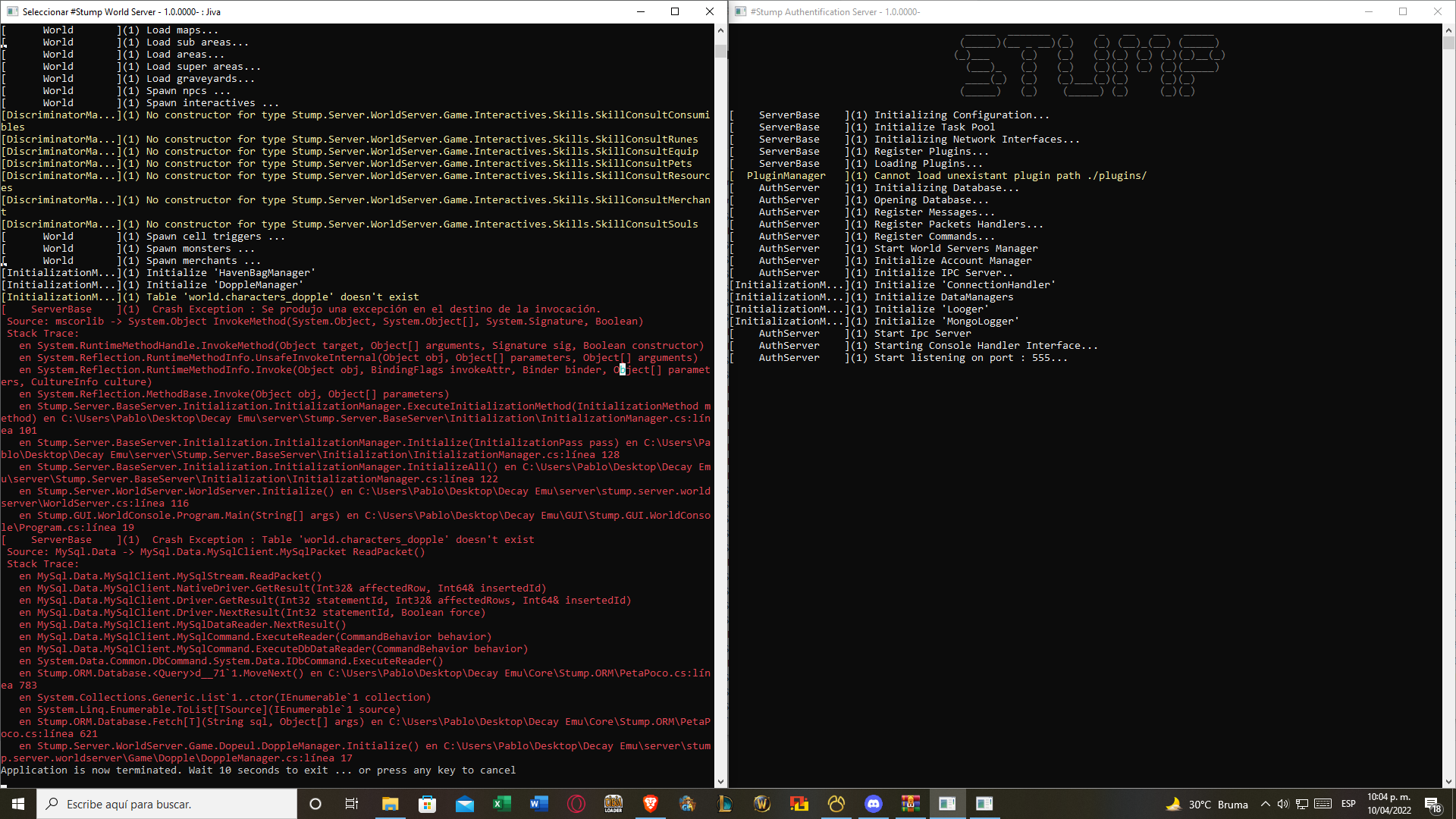Open Cortana from the taskbar

pos(315,804)
